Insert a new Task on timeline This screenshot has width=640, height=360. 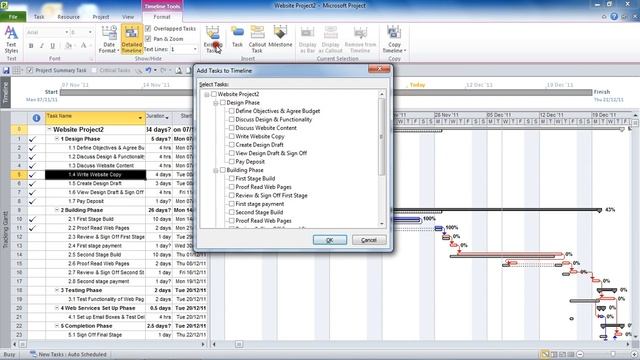pos(237,37)
